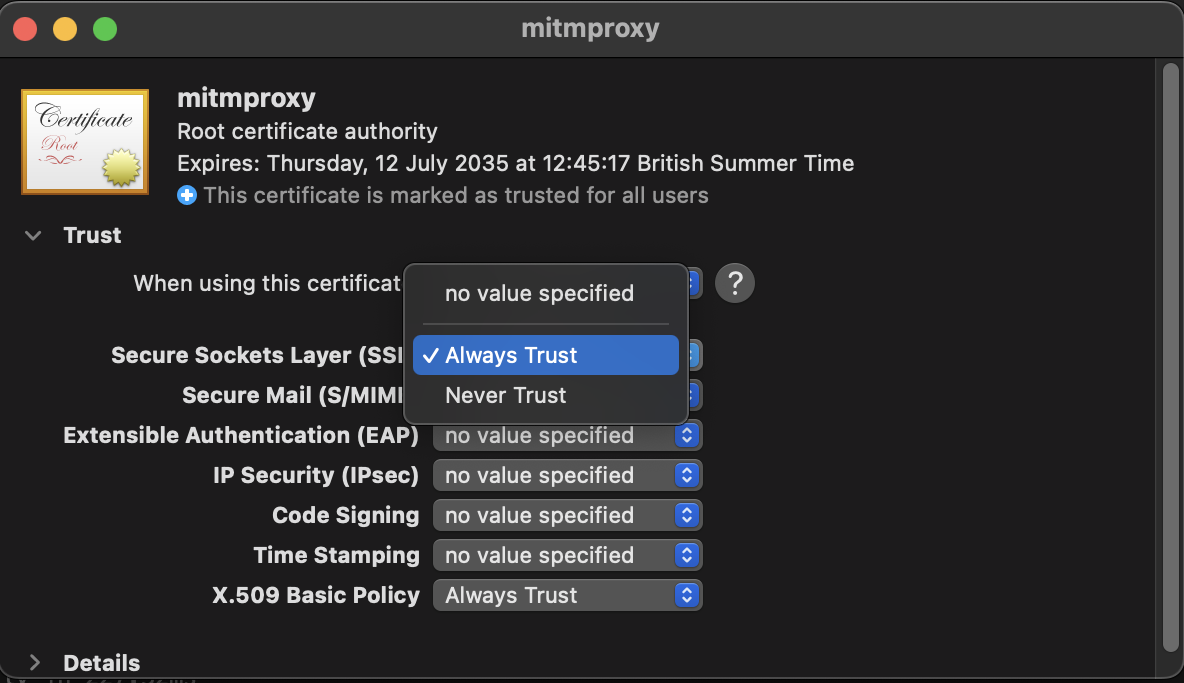Click the Extensible Authentication (EAP) label

[x=241, y=435]
